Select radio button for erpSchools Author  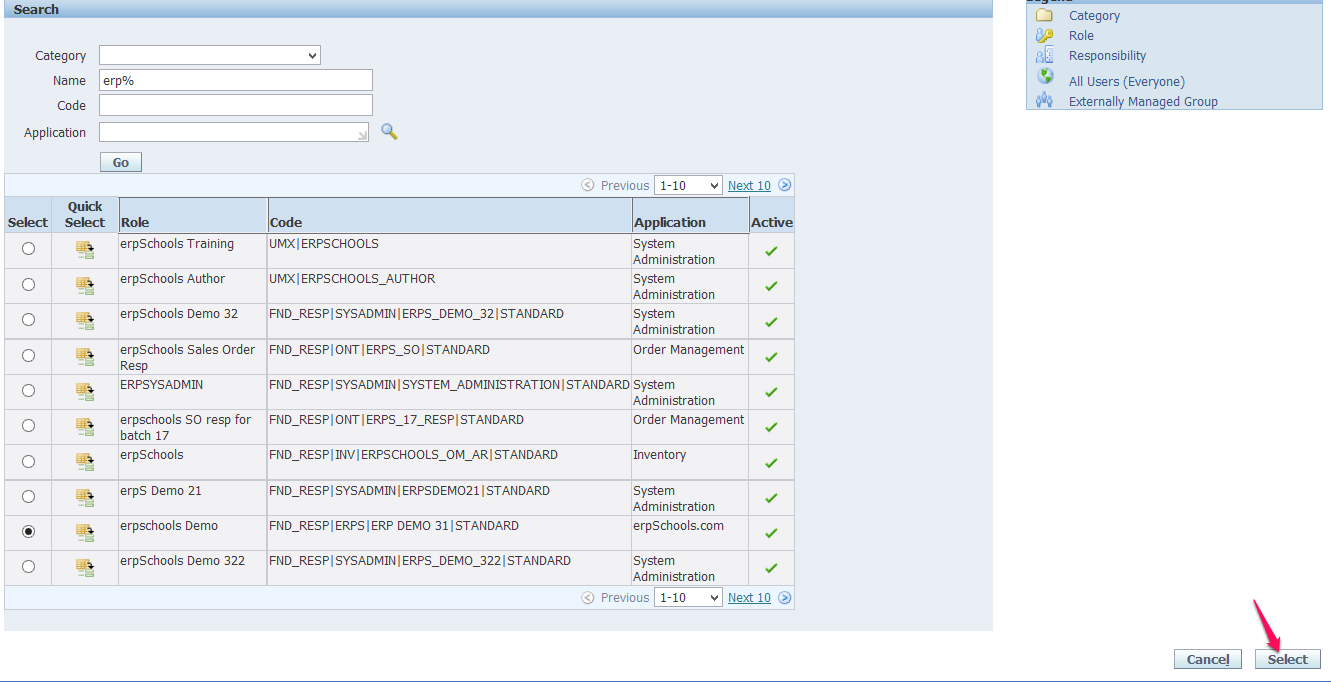click(x=28, y=285)
